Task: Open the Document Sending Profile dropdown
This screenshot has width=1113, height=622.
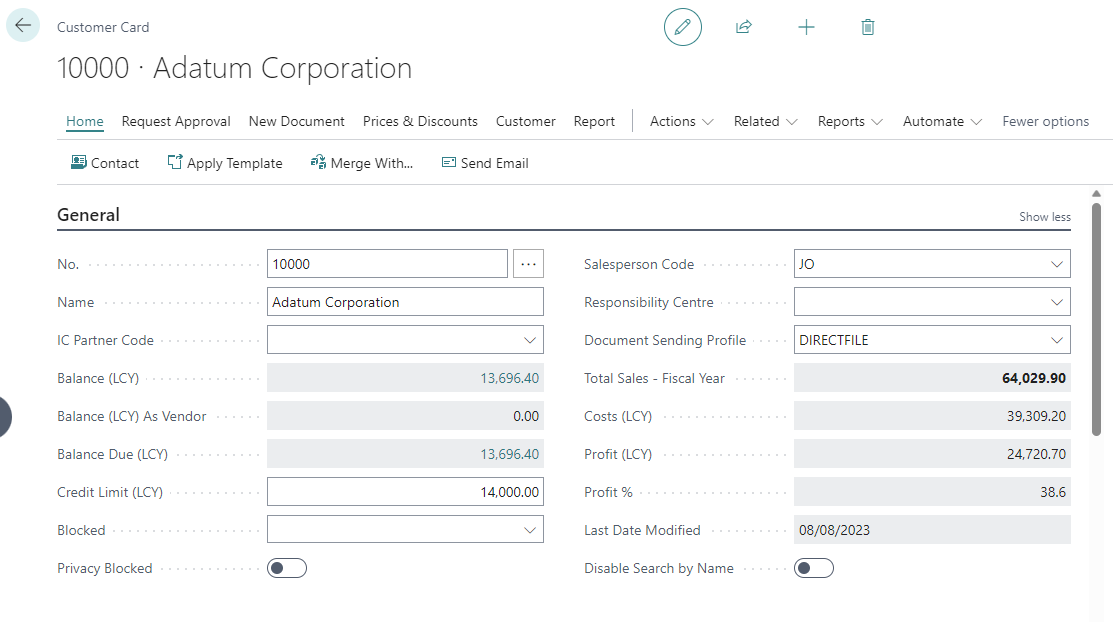Action: point(1057,341)
